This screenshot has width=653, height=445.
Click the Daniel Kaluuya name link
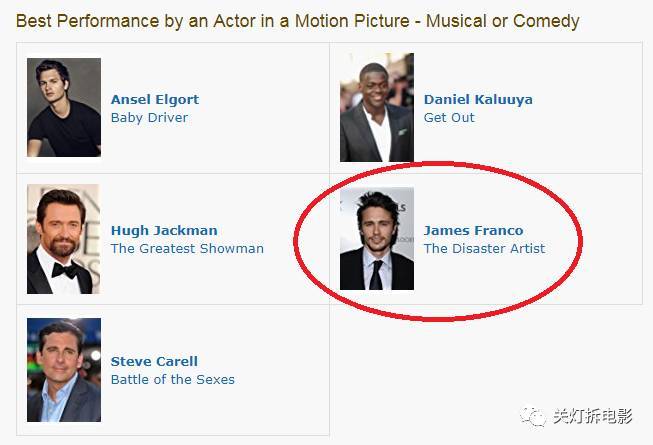point(478,100)
